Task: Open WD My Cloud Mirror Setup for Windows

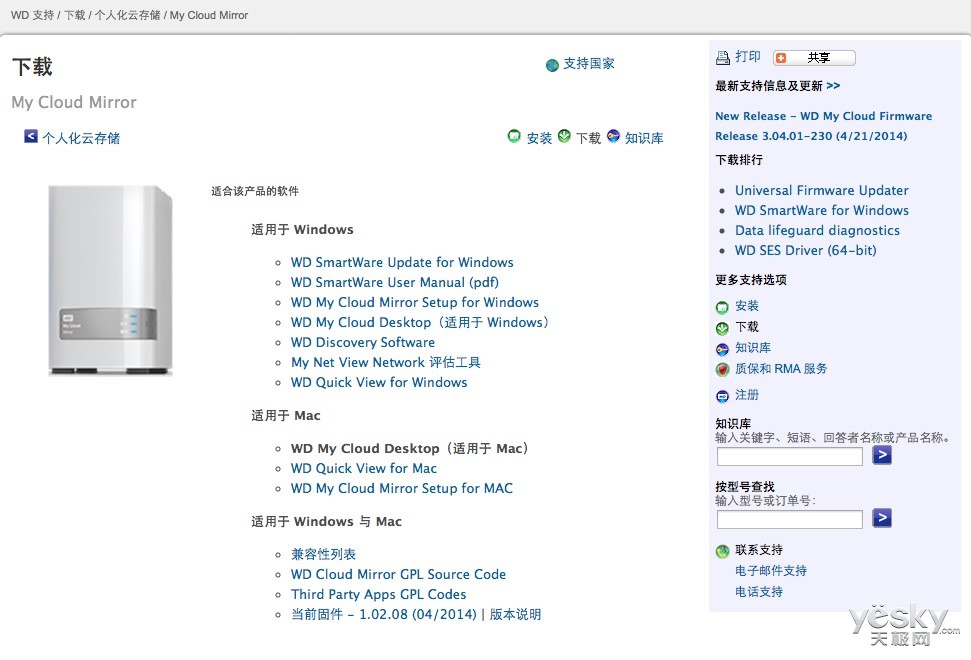Action: (415, 302)
